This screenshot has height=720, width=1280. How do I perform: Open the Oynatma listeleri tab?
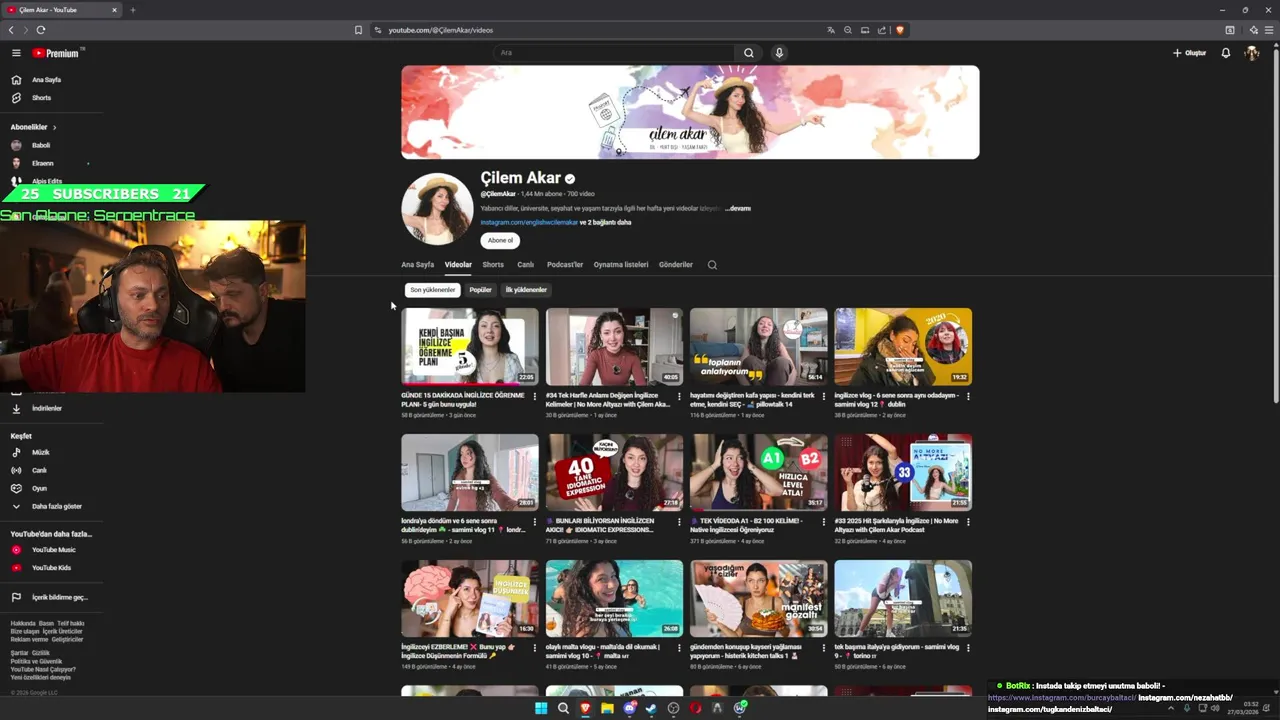click(621, 265)
